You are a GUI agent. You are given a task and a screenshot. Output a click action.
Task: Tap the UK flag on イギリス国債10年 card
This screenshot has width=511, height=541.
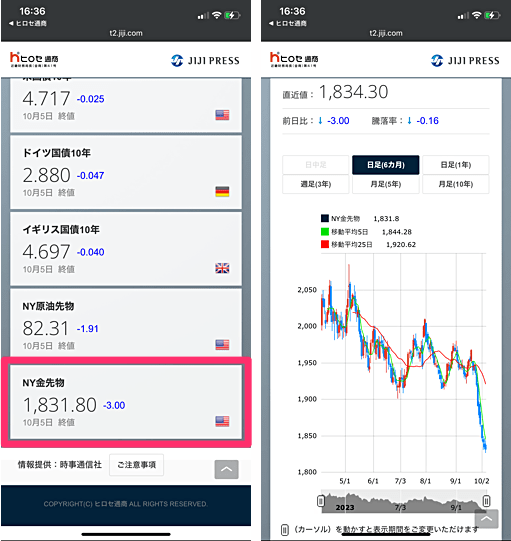click(222, 268)
